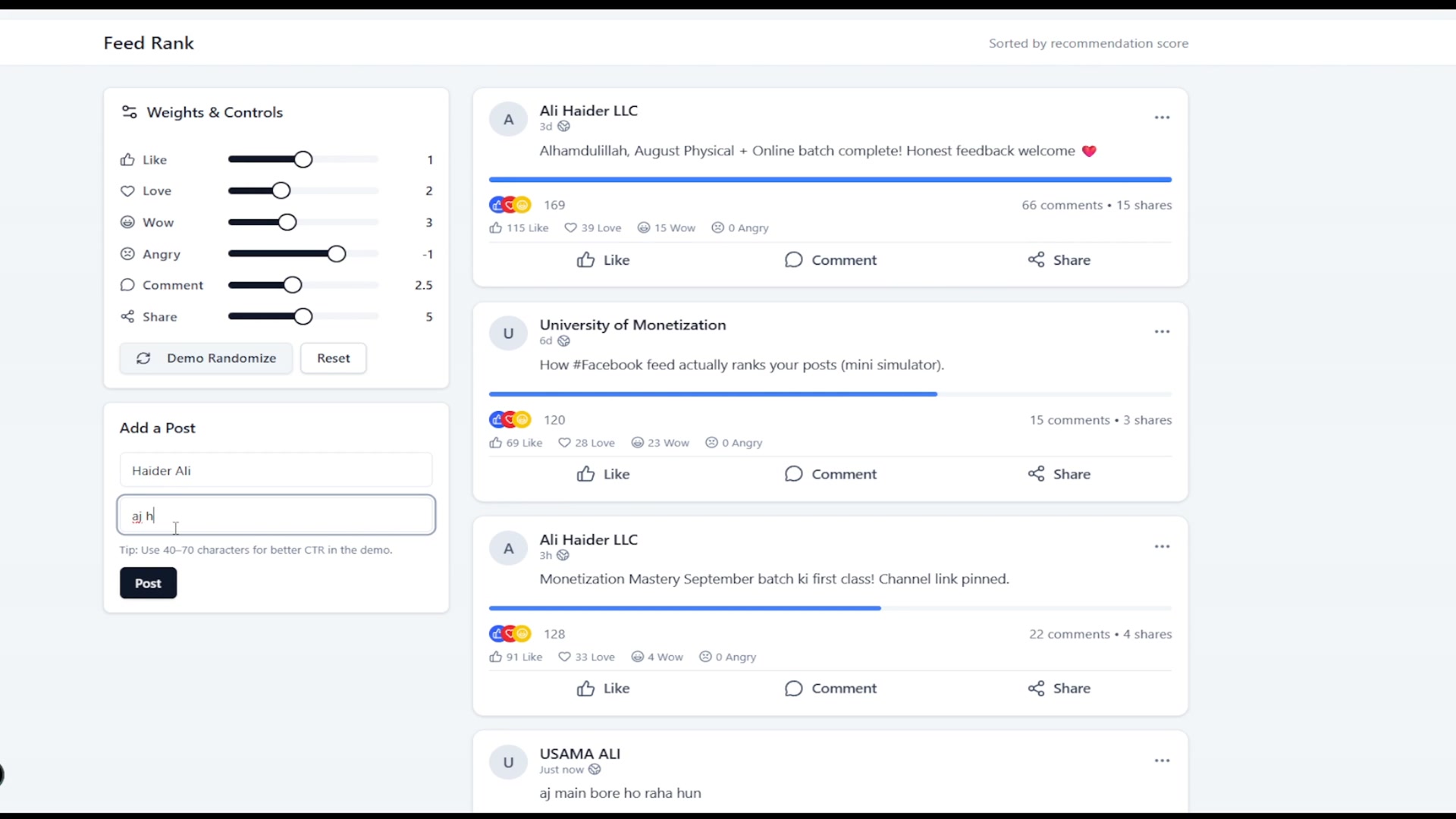This screenshot has width=1456, height=819.
Task: Click the globe visibility icon beside 3d
Action: (x=563, y=127)
